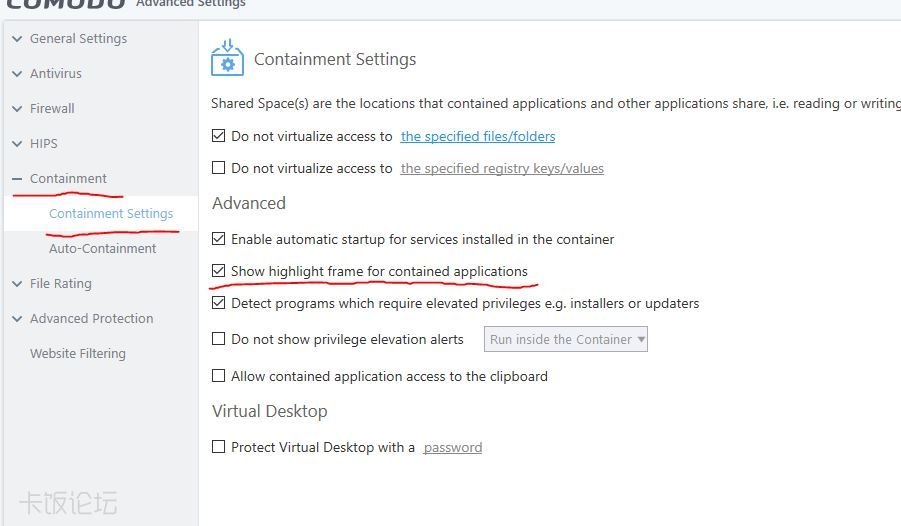This screenshot has width=901, height=526.
Task: Expand the Advanced Protection section
Action: (17, 319)
